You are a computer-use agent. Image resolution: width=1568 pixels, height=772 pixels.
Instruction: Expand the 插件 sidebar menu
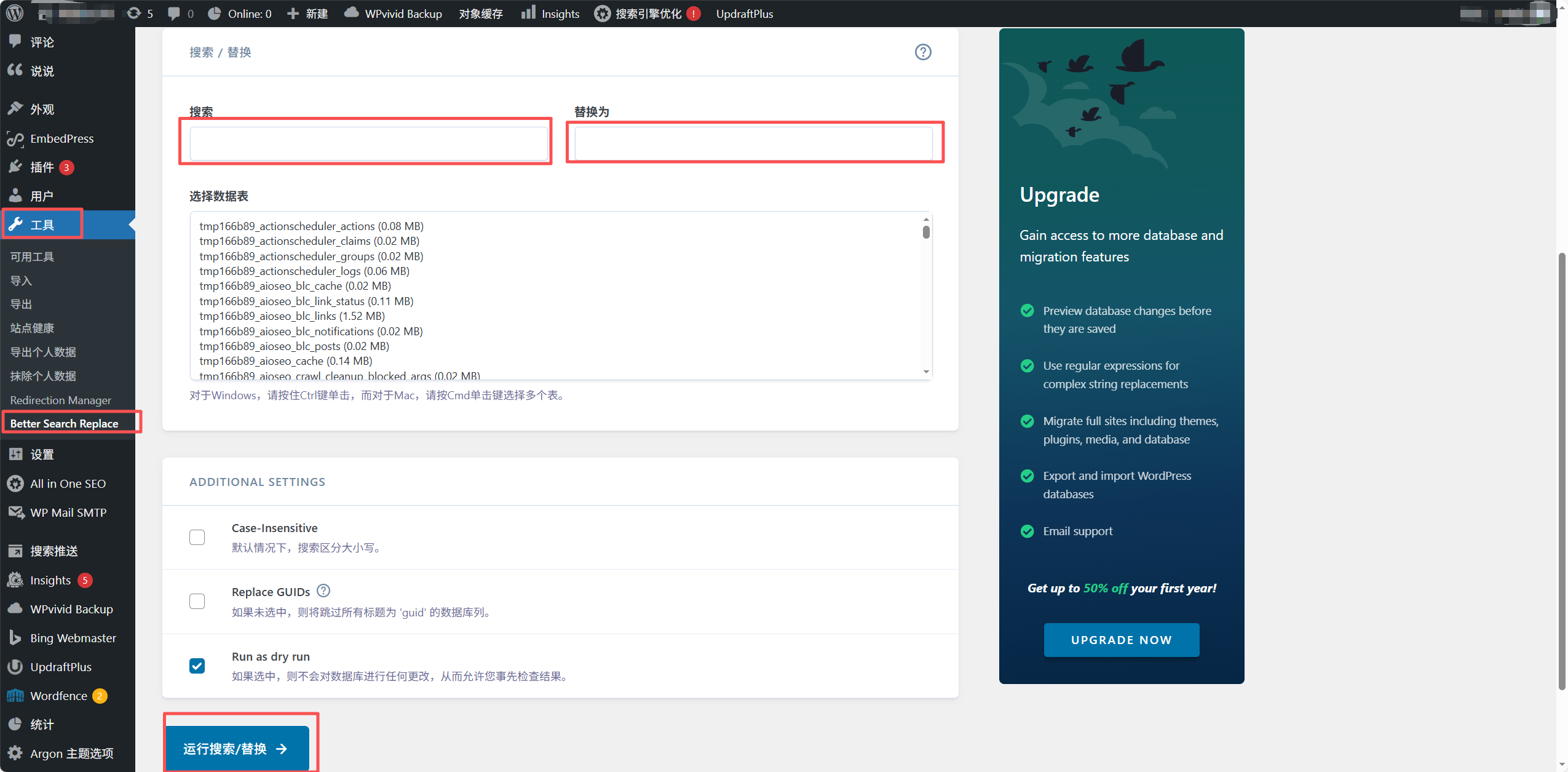pyautogui.click(x=42, y=167)
